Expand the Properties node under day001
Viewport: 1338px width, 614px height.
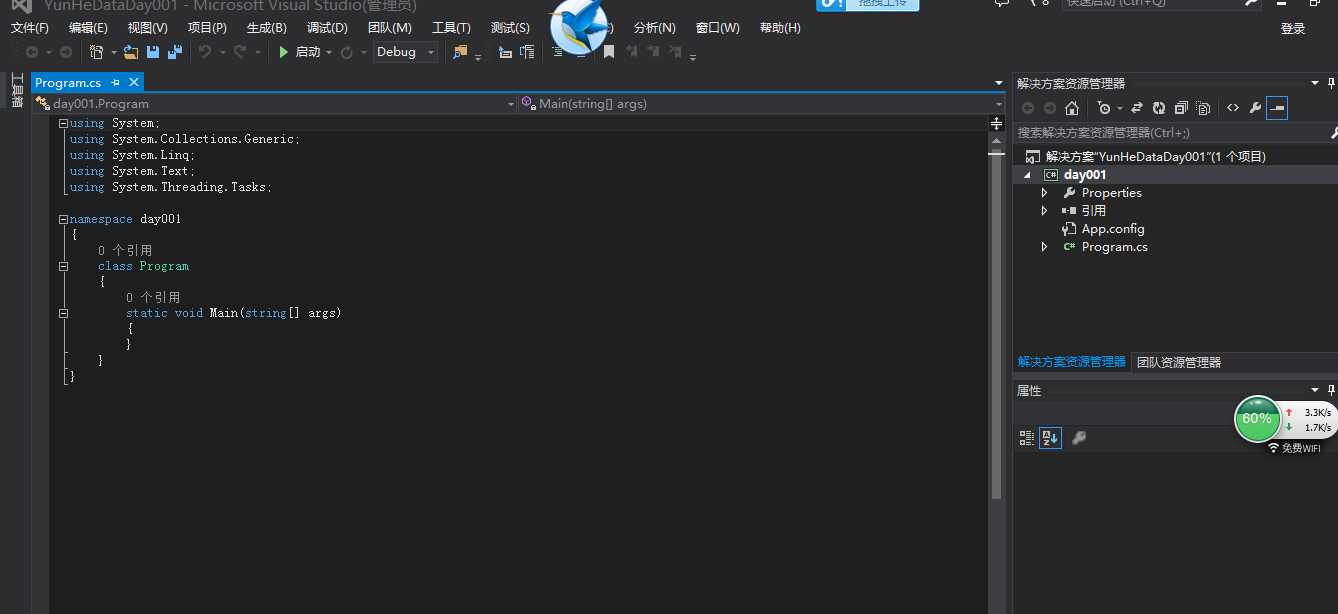1044,192
